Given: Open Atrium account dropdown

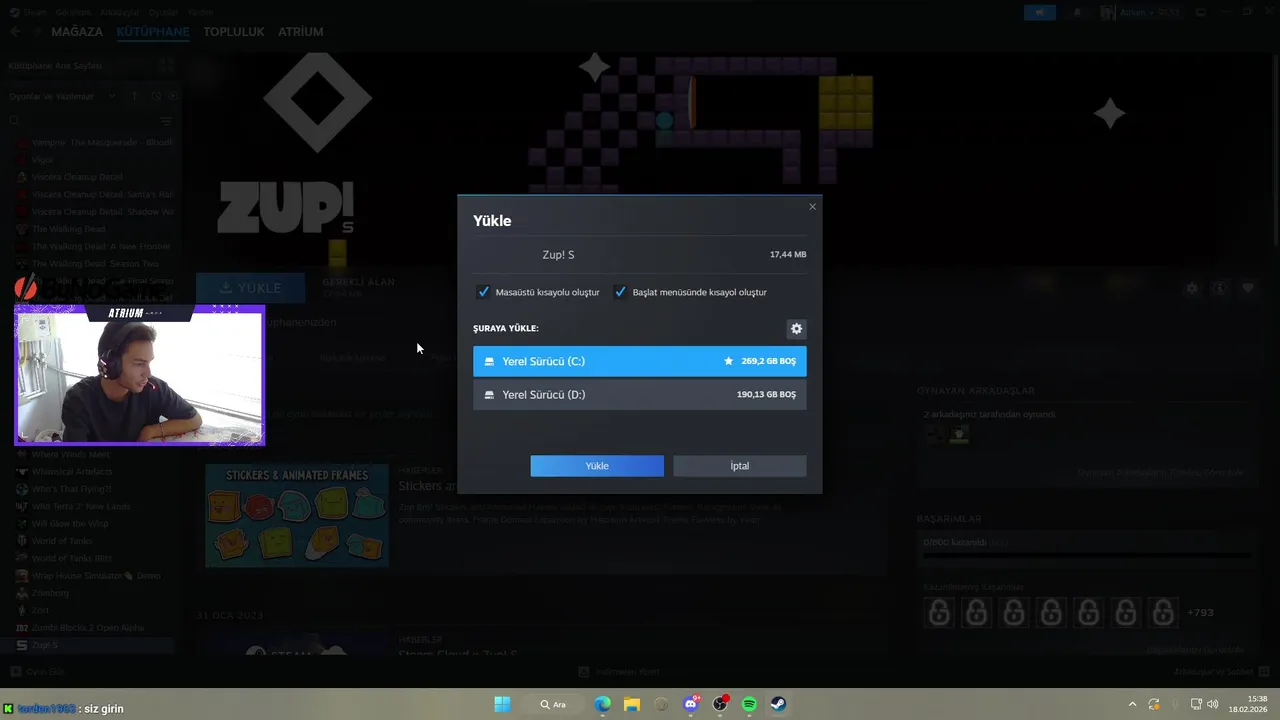Looking at the screenshot, I should [x=1140, y=12].
